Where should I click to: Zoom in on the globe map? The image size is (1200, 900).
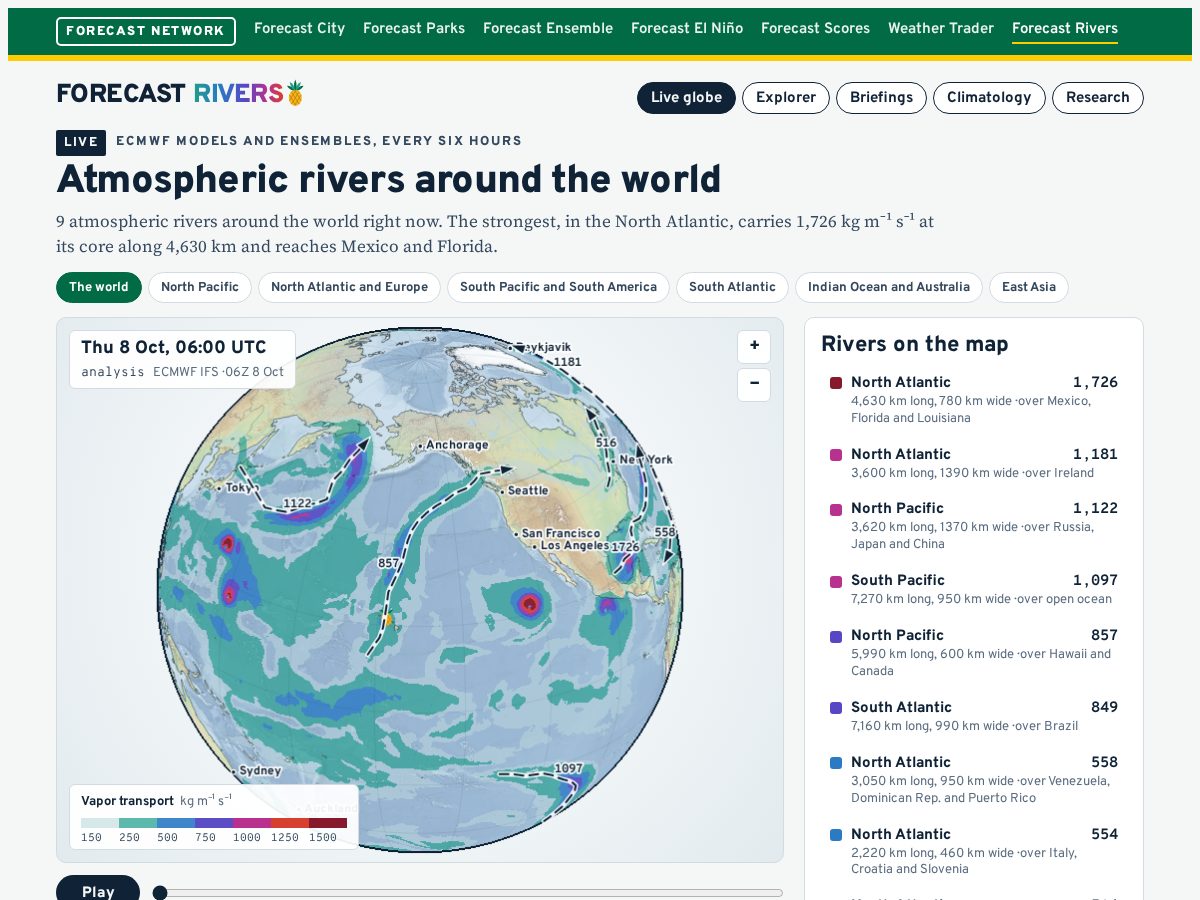coord(754,347)
